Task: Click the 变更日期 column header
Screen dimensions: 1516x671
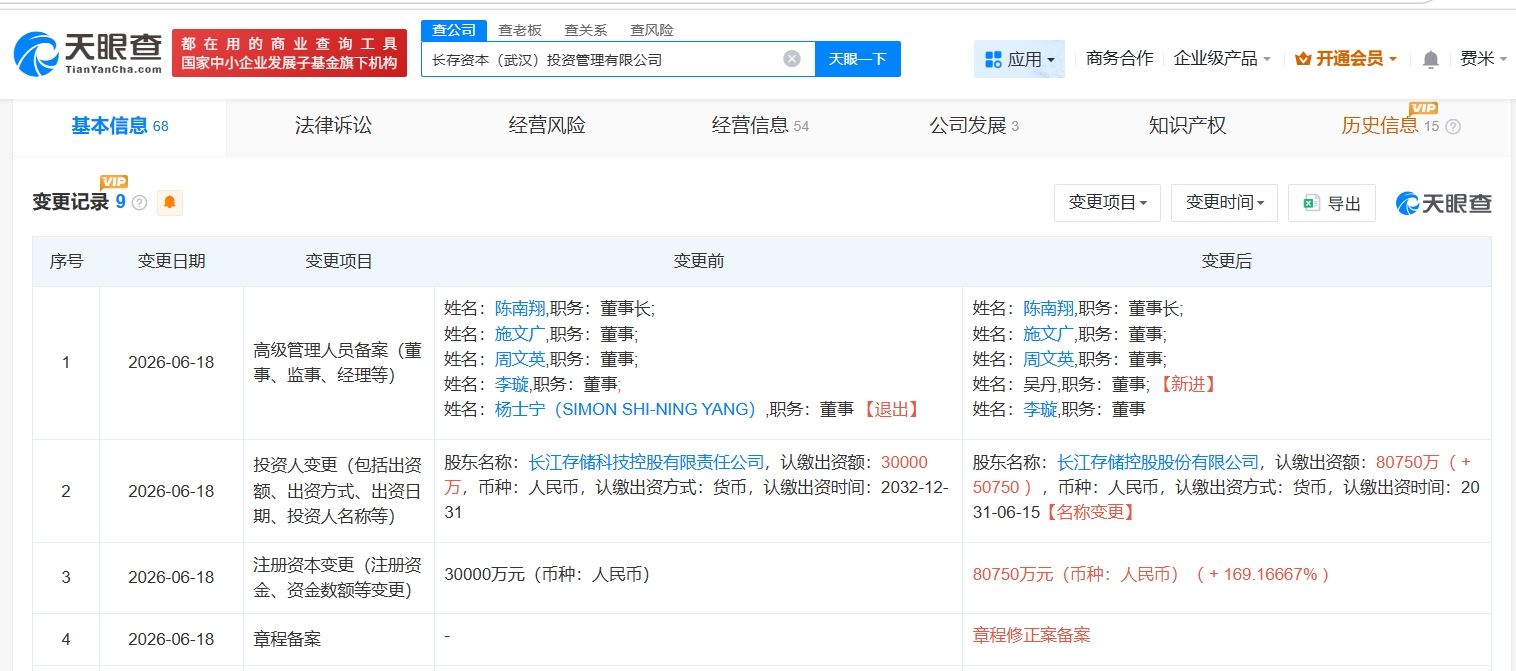Action: 171,261
